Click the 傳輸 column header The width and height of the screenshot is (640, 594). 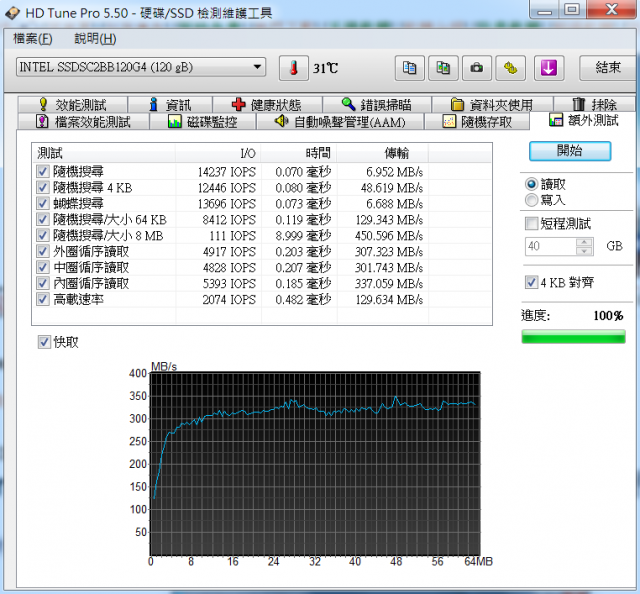coord(382,153)
